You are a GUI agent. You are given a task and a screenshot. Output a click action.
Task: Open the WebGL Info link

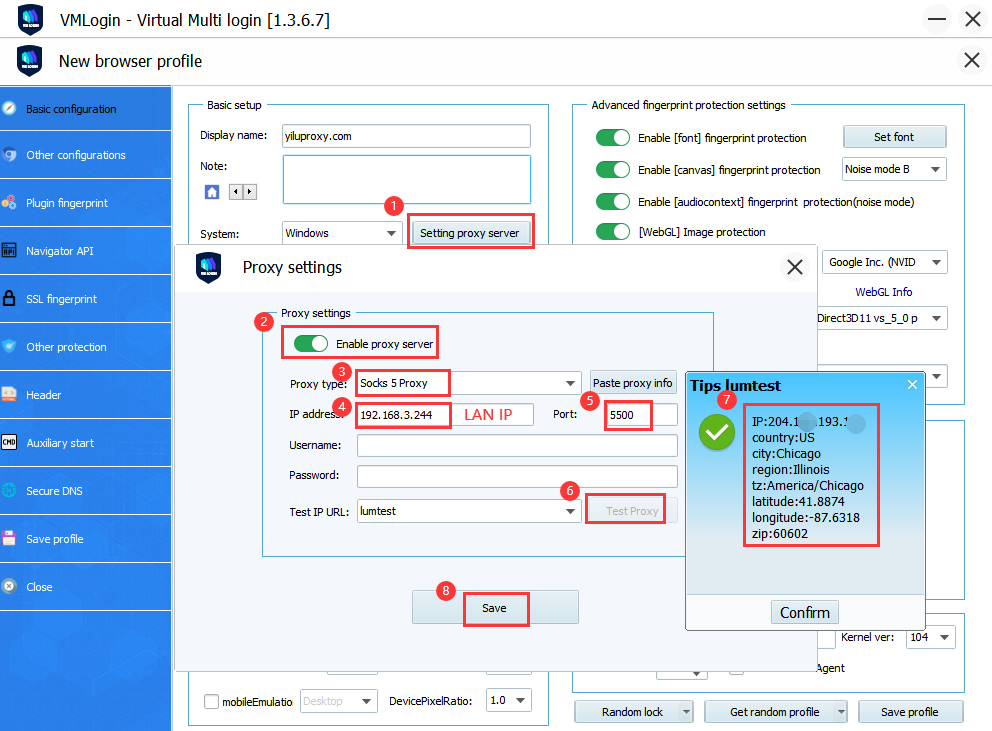(883, 292)
